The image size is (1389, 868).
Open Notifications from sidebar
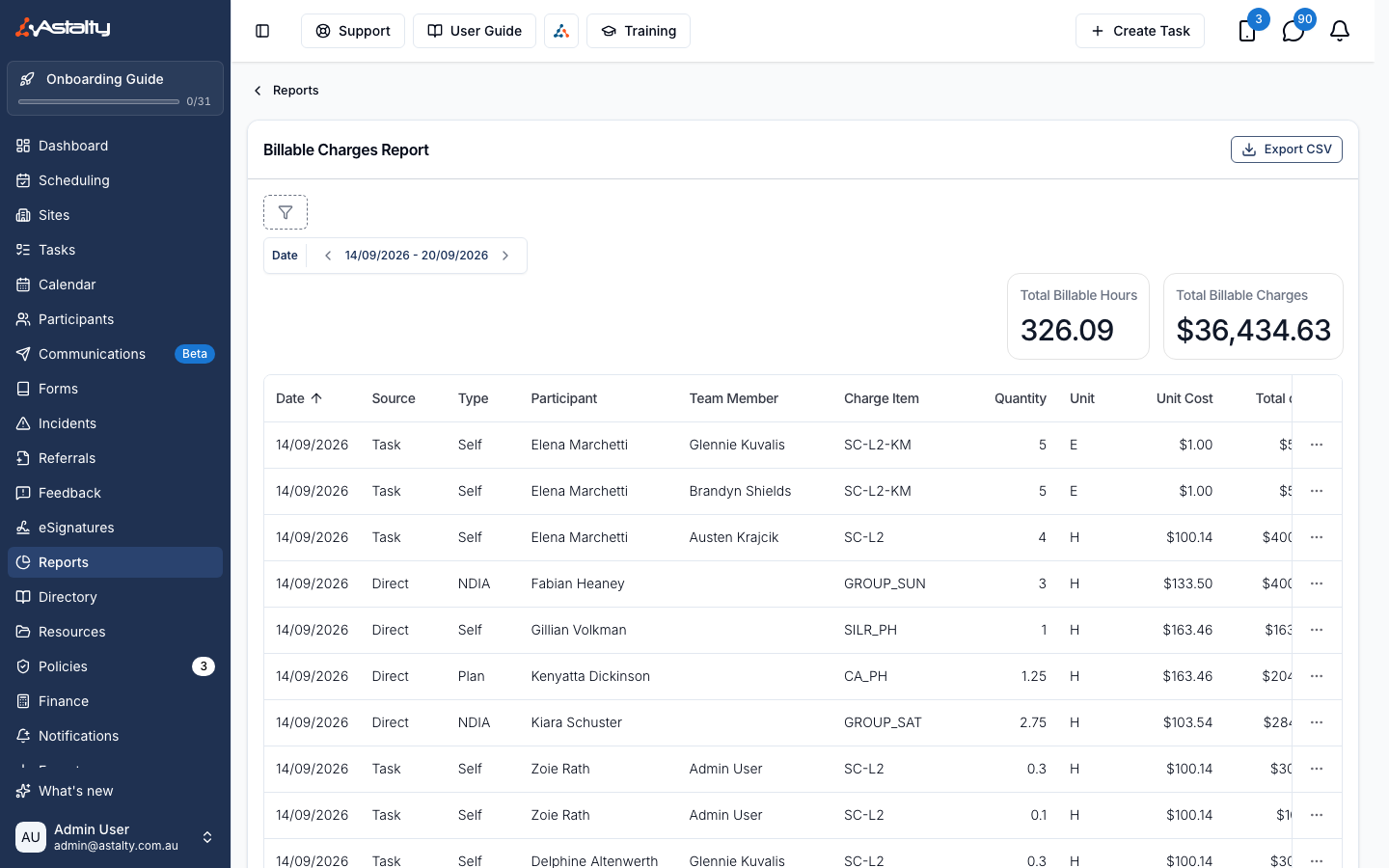tap(115, 736)
